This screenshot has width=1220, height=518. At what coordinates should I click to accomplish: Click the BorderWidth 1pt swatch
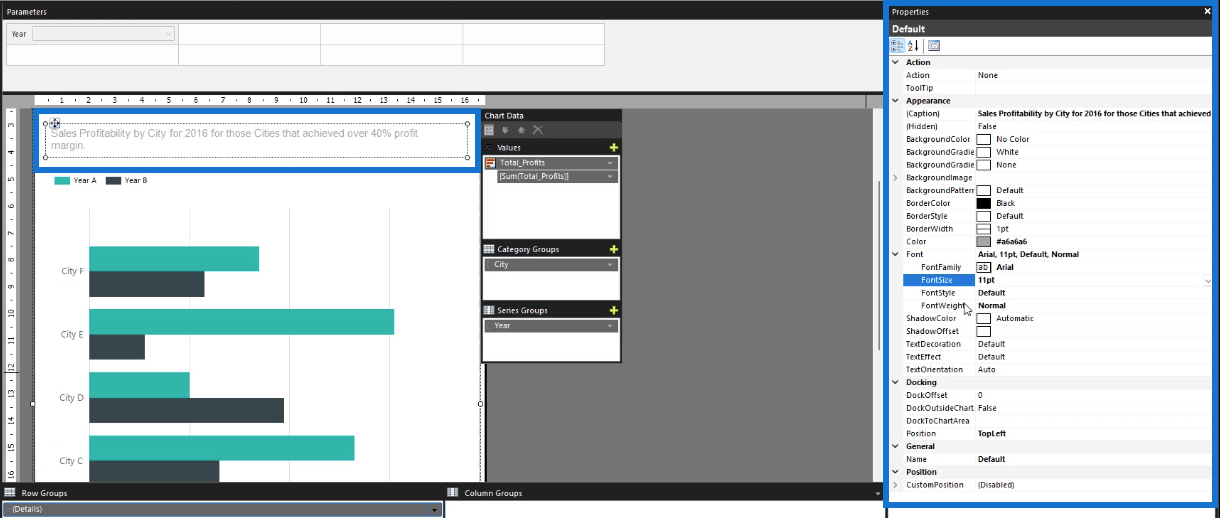coord(983,229)
